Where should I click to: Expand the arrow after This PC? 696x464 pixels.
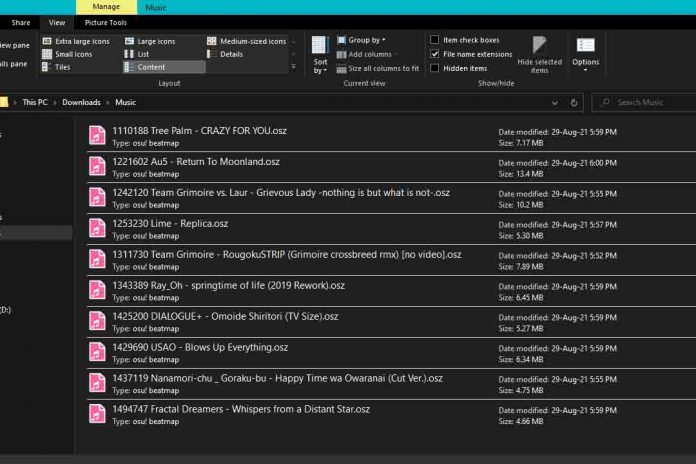point(55,103)
